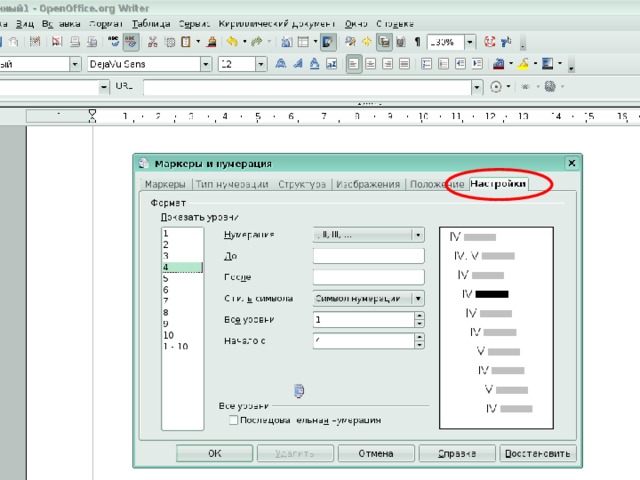Set Justified paragraph alignment
The width and height of the screenshot is (640, 480).
tap(404, 64)
